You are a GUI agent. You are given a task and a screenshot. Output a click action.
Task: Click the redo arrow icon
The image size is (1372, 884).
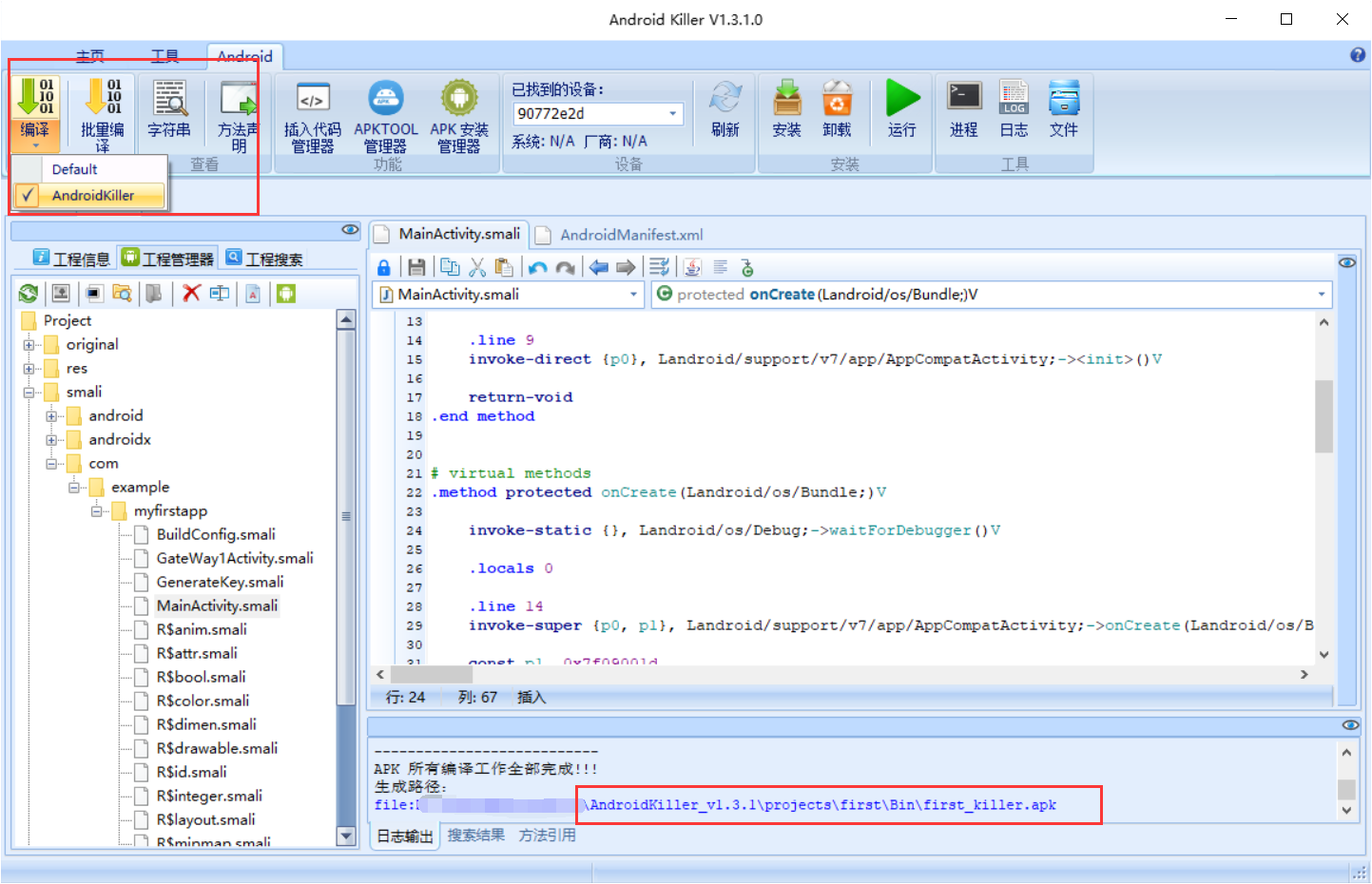[566, 268]
